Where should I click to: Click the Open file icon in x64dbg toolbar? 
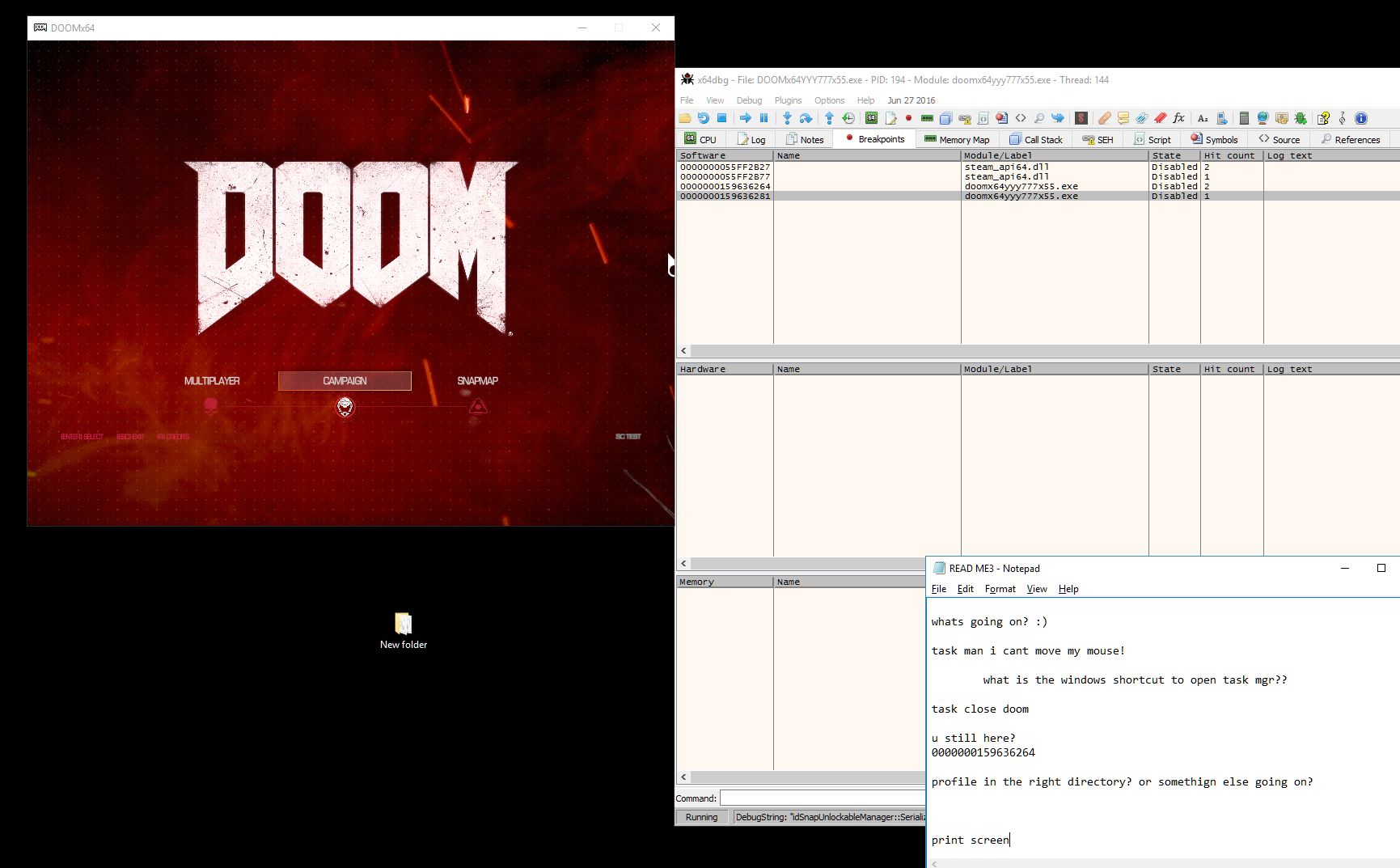click(x=685, y=118)
